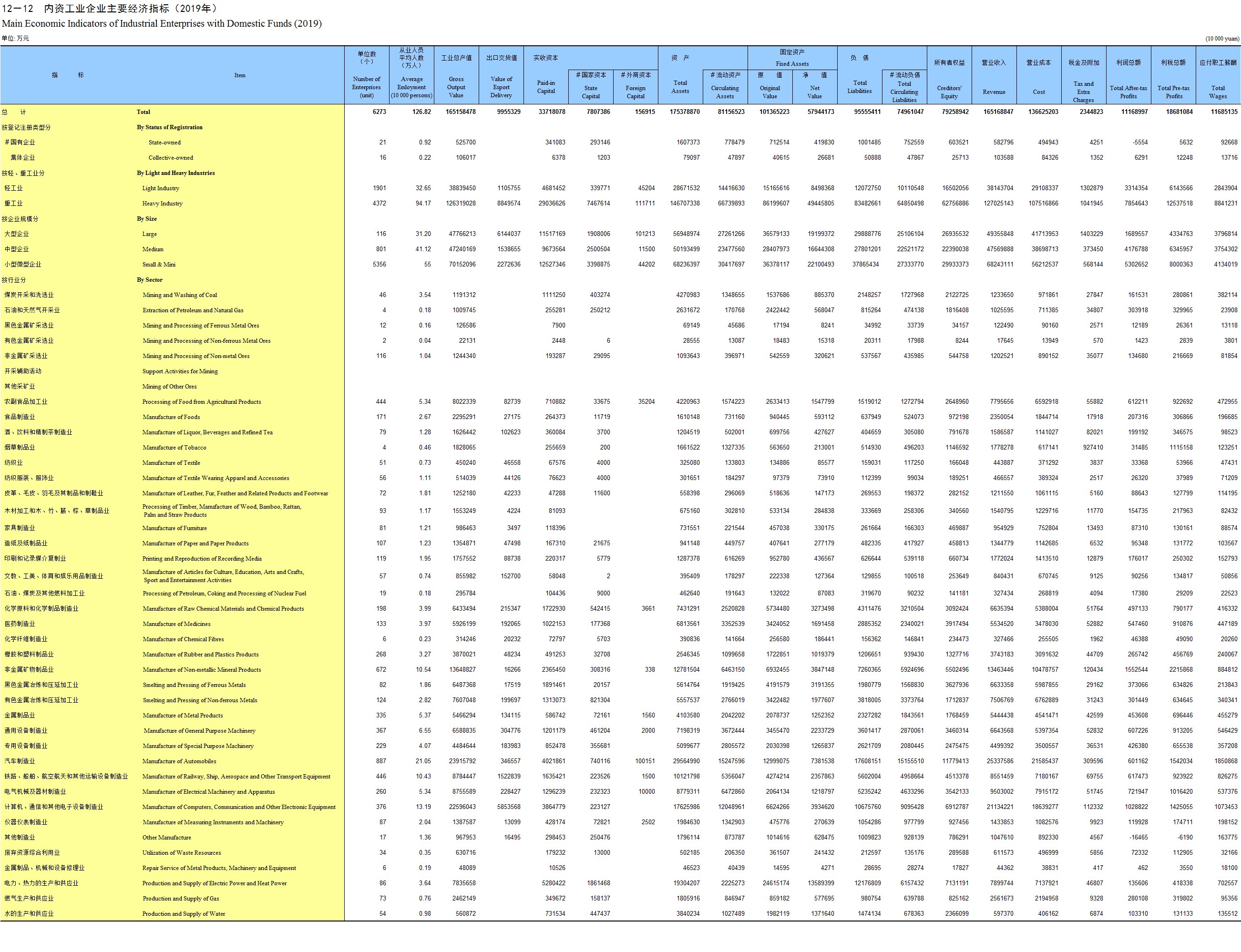The height and width of the screenshot is (952, 1241).
Task: Select the 'Small & Mini' row label
Action: 159,265
